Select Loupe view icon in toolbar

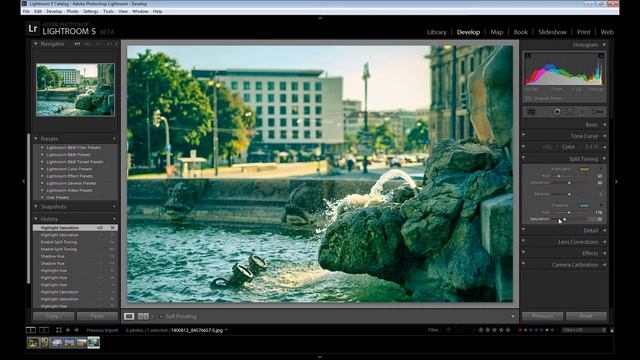pos(129,316)
